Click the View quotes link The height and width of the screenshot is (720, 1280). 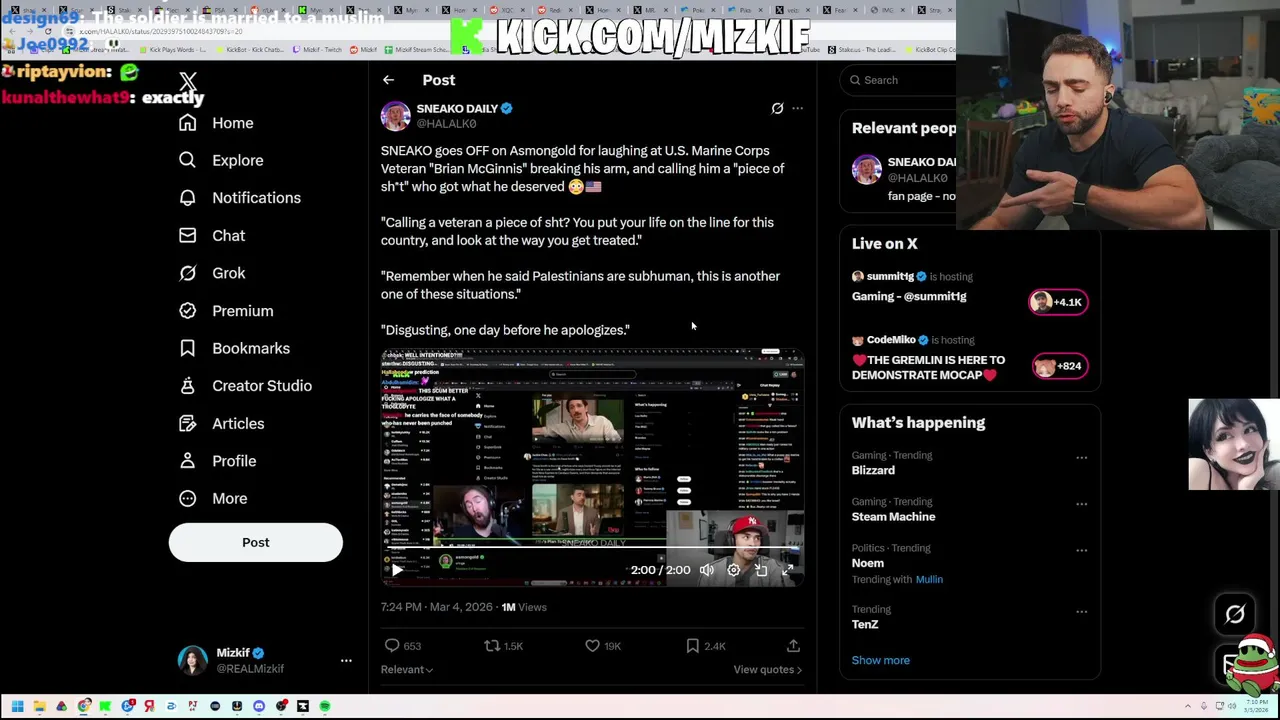point(767,670)
